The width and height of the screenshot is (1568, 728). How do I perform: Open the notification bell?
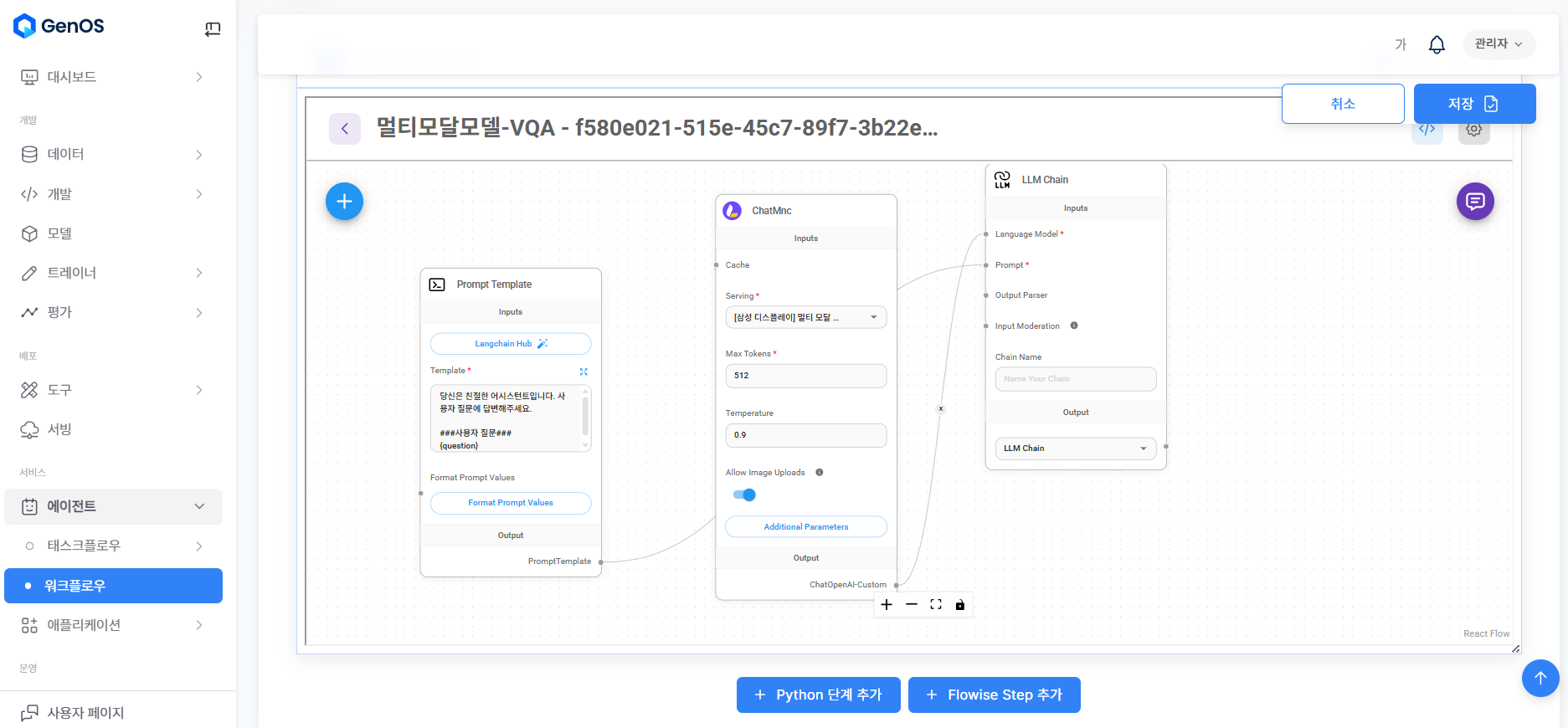pos(1436,44)
